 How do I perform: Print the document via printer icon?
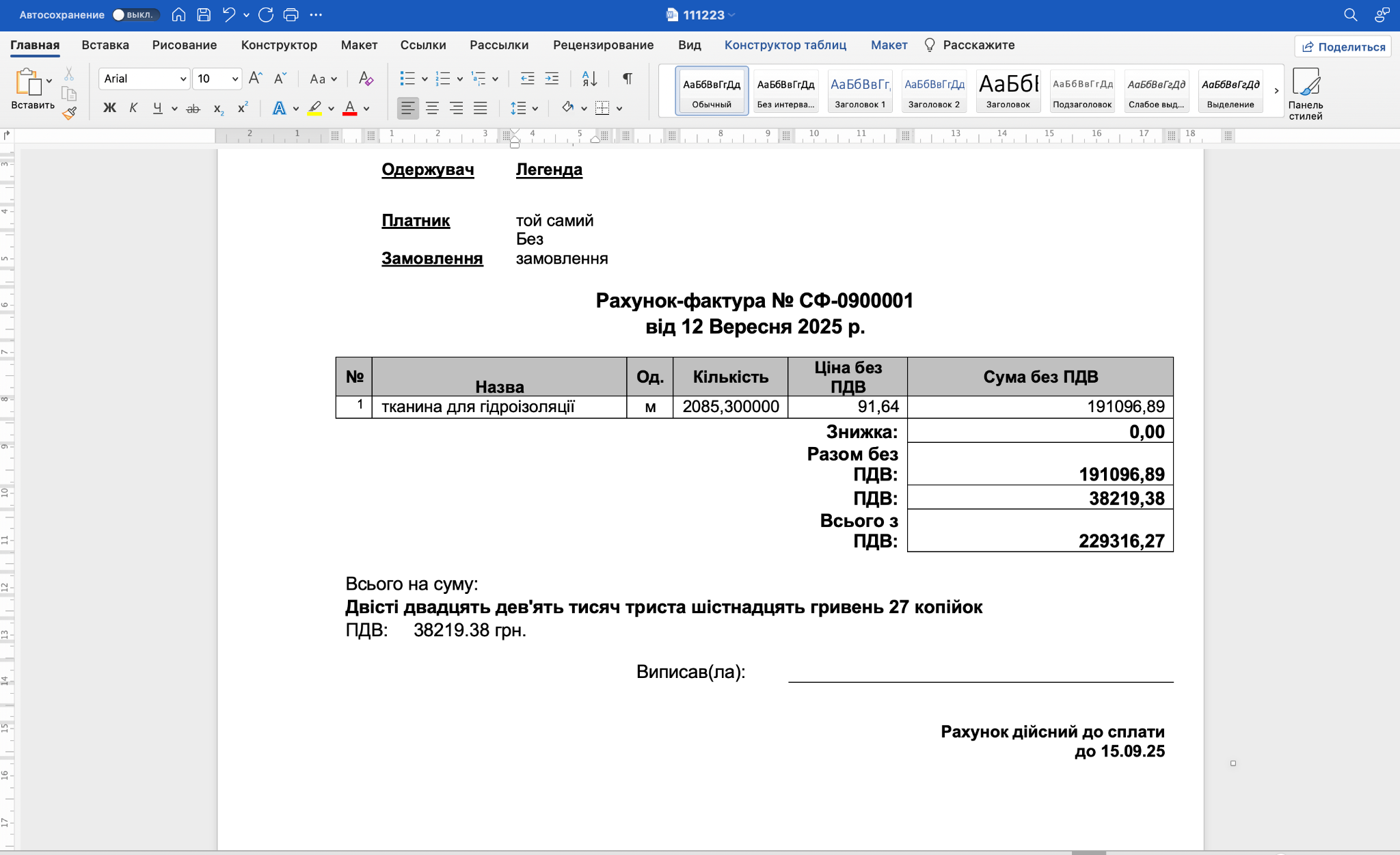click(291, 14)
